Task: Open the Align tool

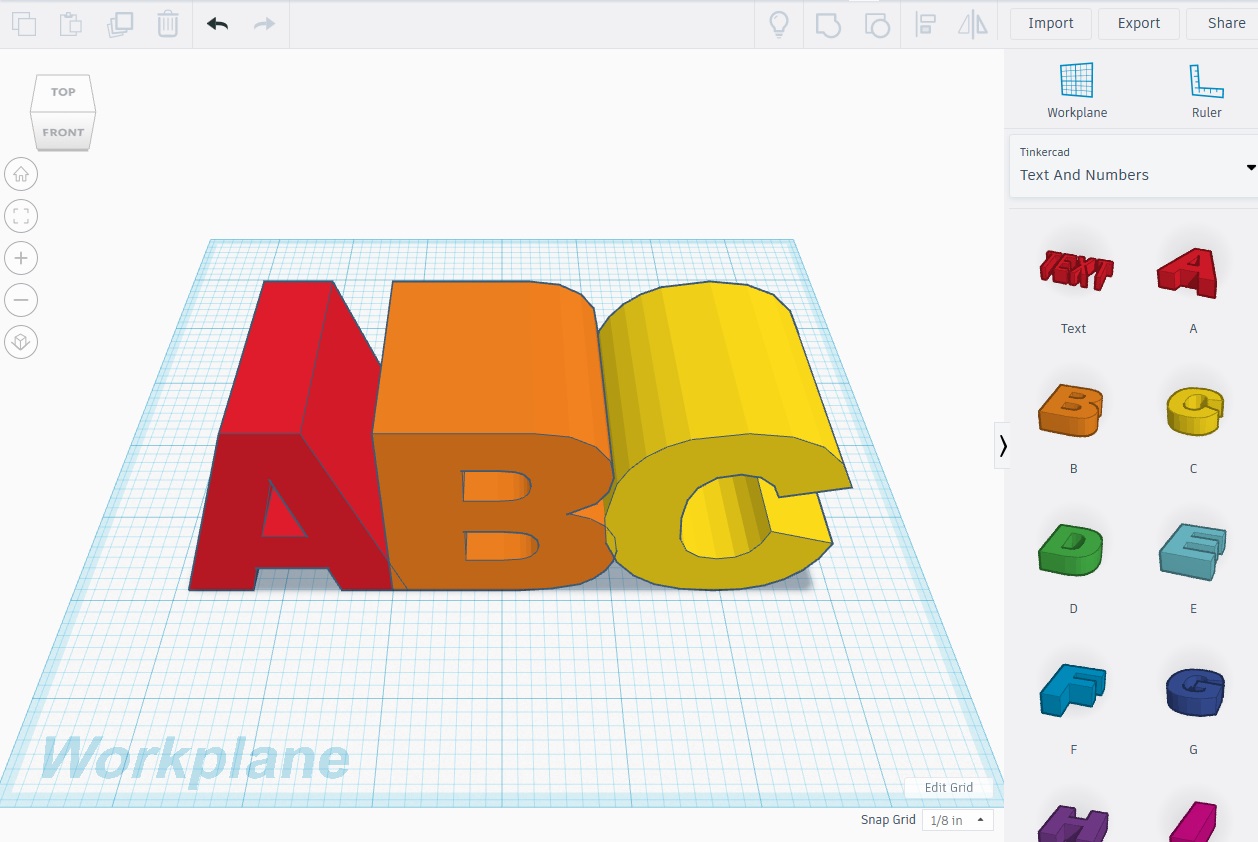Action: click(x=925, y=25)
